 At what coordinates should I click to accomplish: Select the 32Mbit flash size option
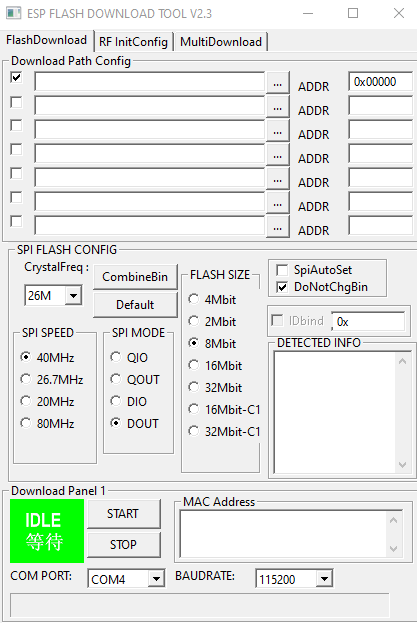click(x=193, y=387)
